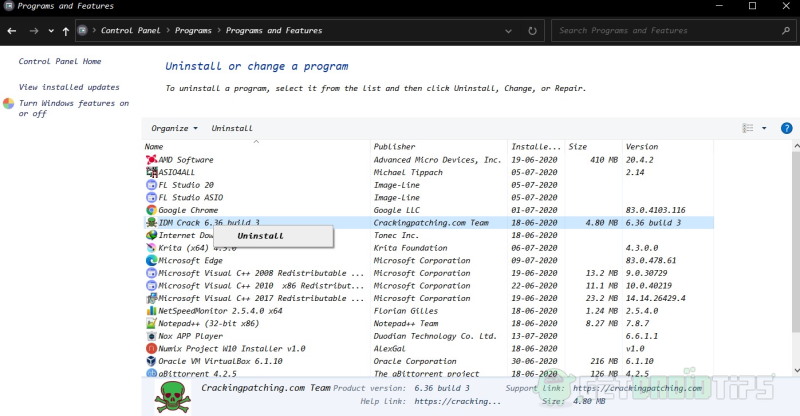Image resolution: width=800 pixels, height=416 pixels.
Task: Click Control Panel in the breadcrumb
Action: [131, 31]
